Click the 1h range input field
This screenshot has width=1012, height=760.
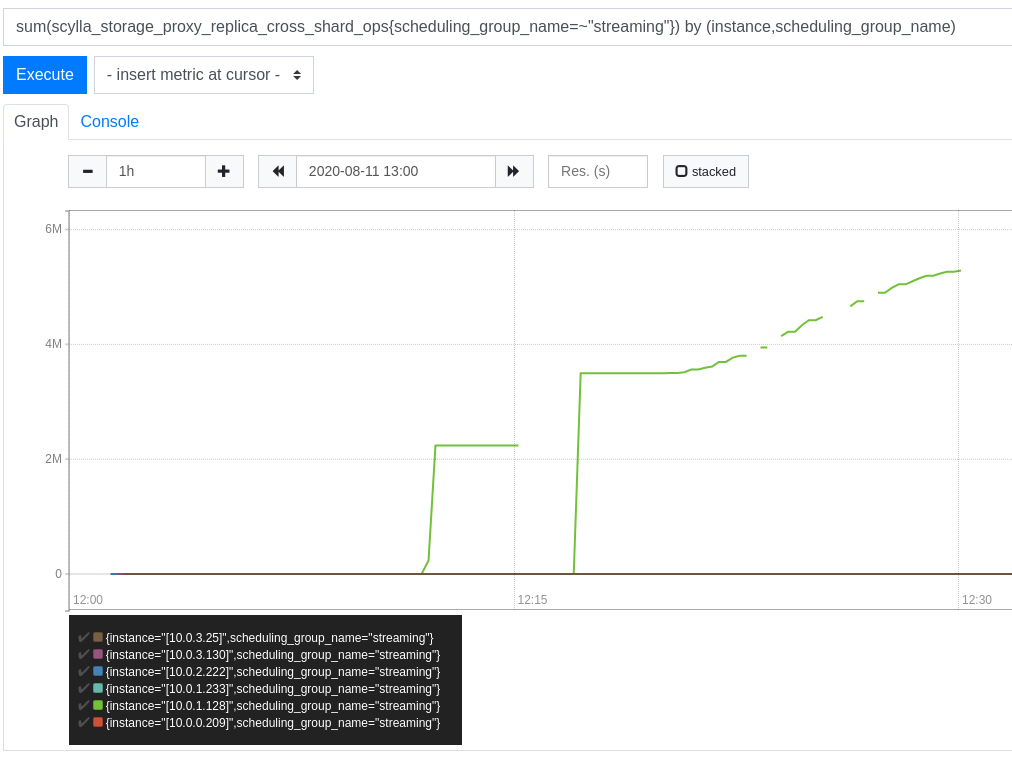[156, 172]
